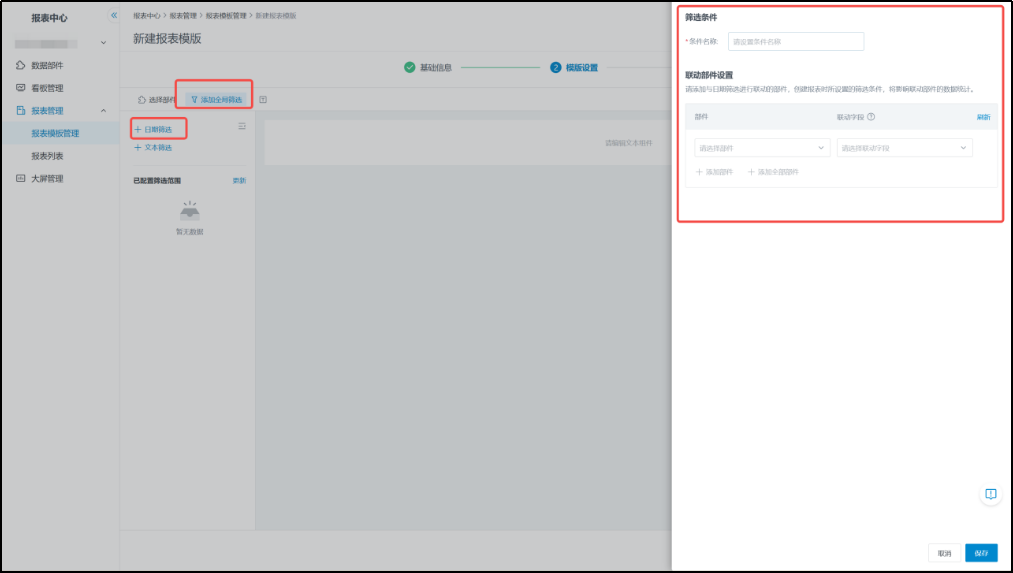Collapse the sidebar with the double-arrow icon
The image size is (1013, 573).
click(114, 15)
